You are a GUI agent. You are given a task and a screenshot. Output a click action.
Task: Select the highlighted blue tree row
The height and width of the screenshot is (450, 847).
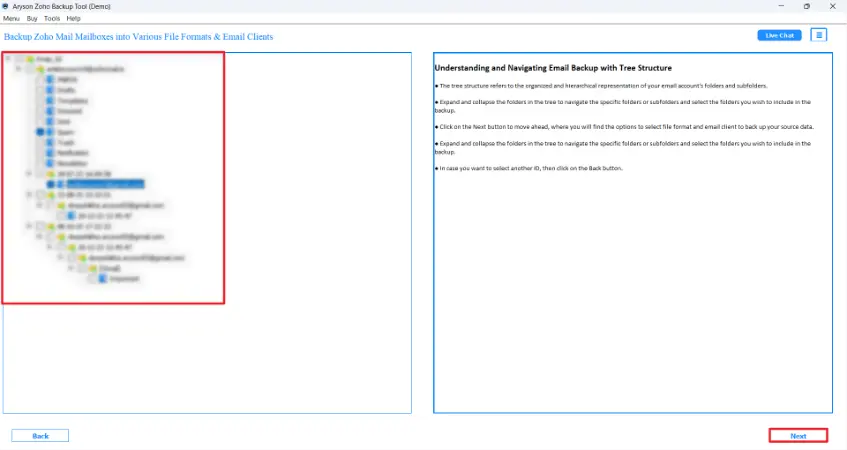coord(105,184)
